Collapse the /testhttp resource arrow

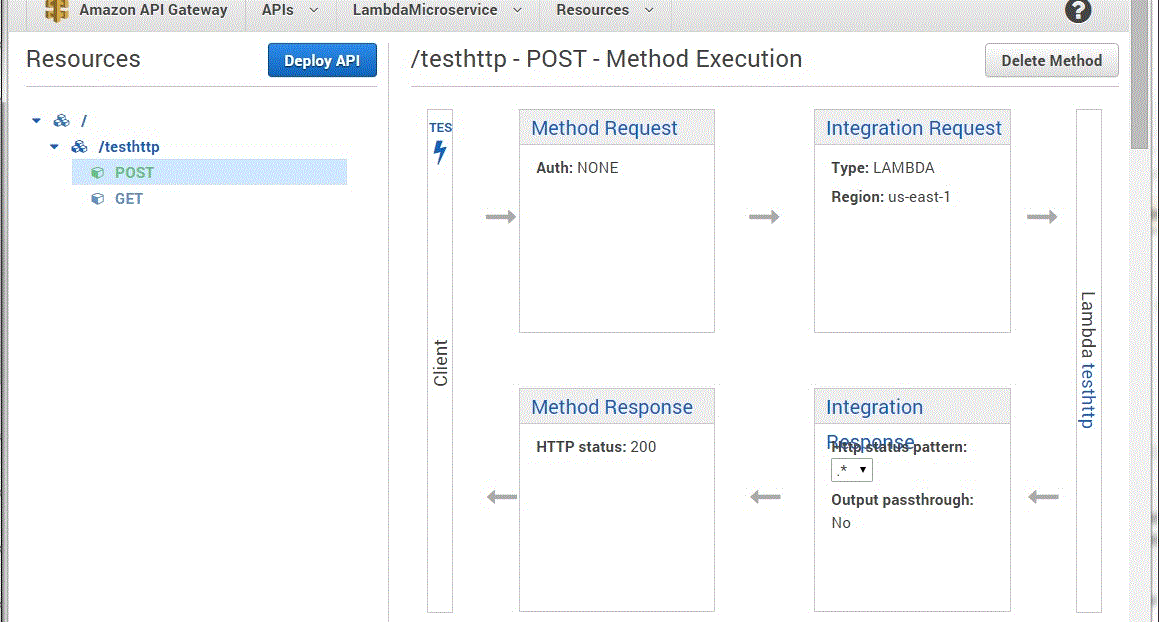point(54,146)
